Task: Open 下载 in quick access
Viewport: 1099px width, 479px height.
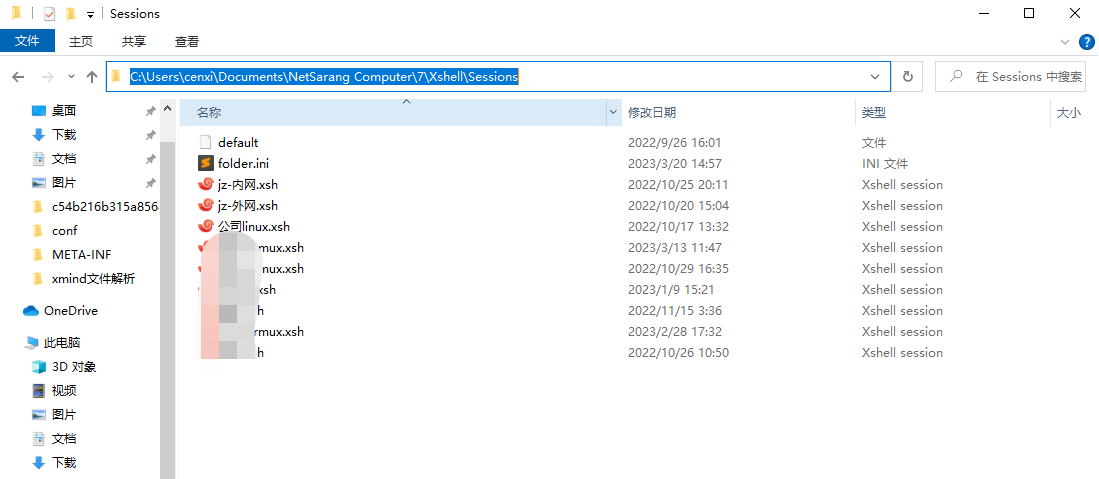Action: tap(64, 135)
